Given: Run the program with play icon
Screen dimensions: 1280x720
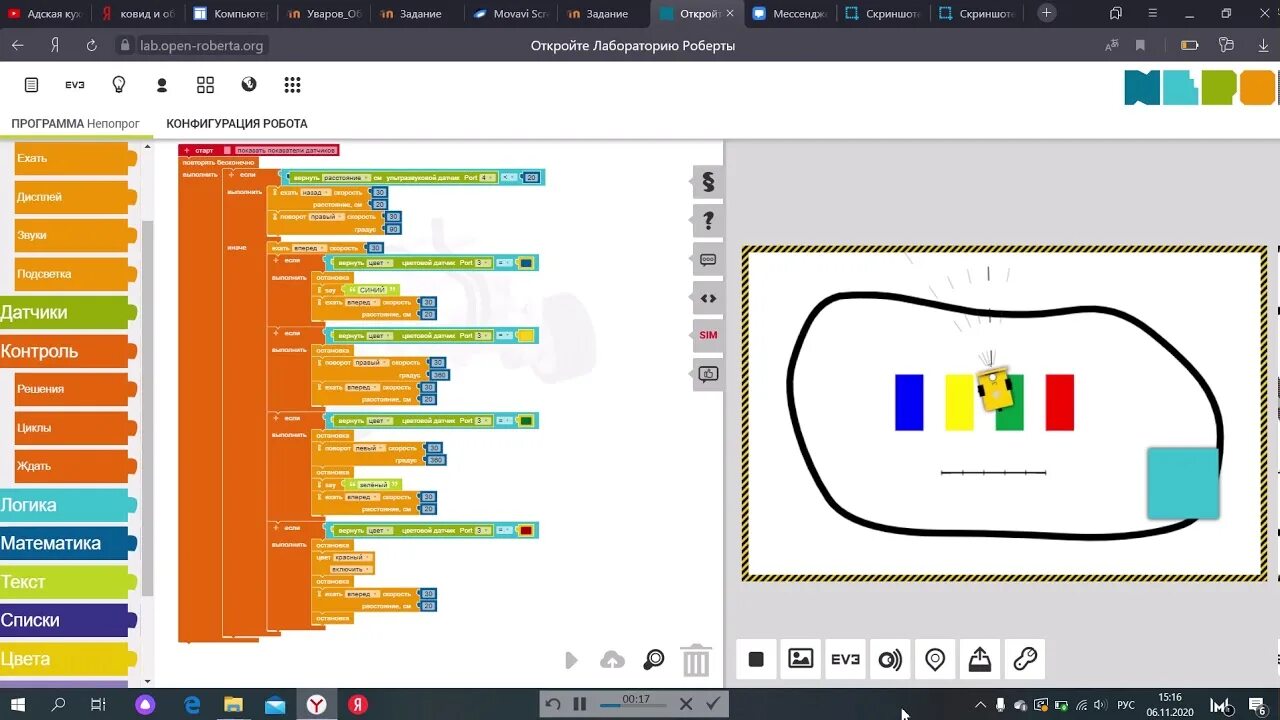Looking at the screenshot, I should pos(571,660).
